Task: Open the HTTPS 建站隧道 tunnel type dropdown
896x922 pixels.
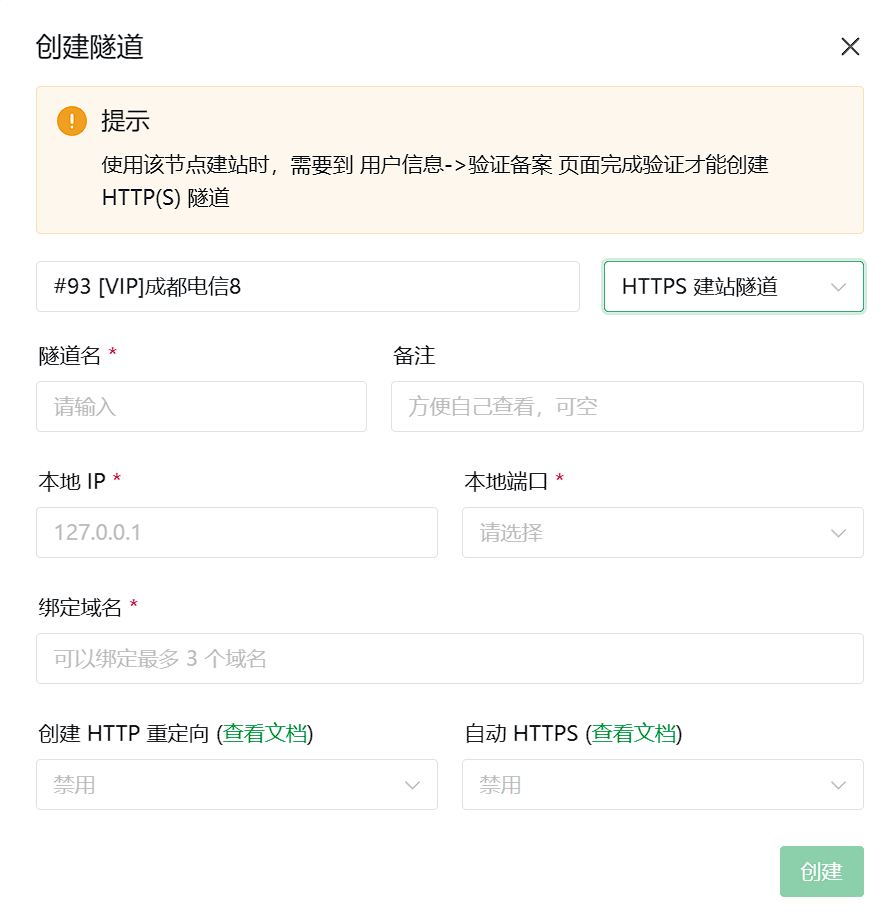Action: 733,287
